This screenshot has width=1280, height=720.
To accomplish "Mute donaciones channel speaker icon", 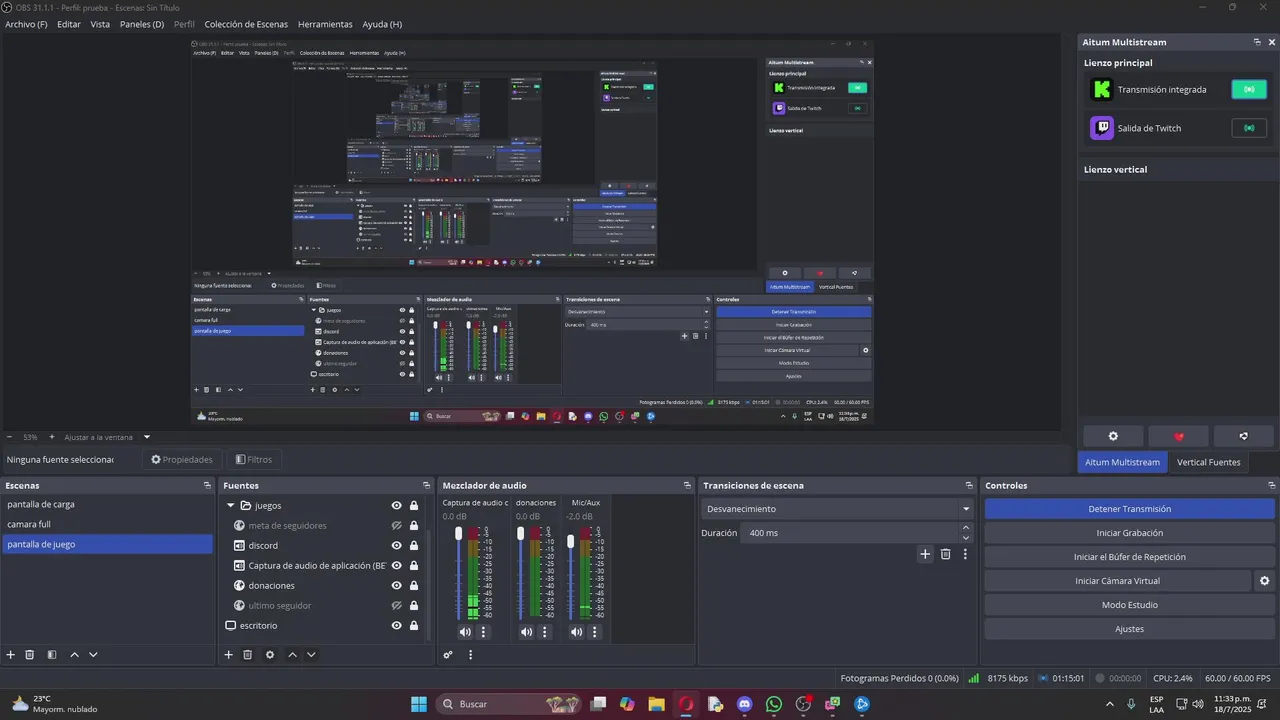I will coord(527,632).
